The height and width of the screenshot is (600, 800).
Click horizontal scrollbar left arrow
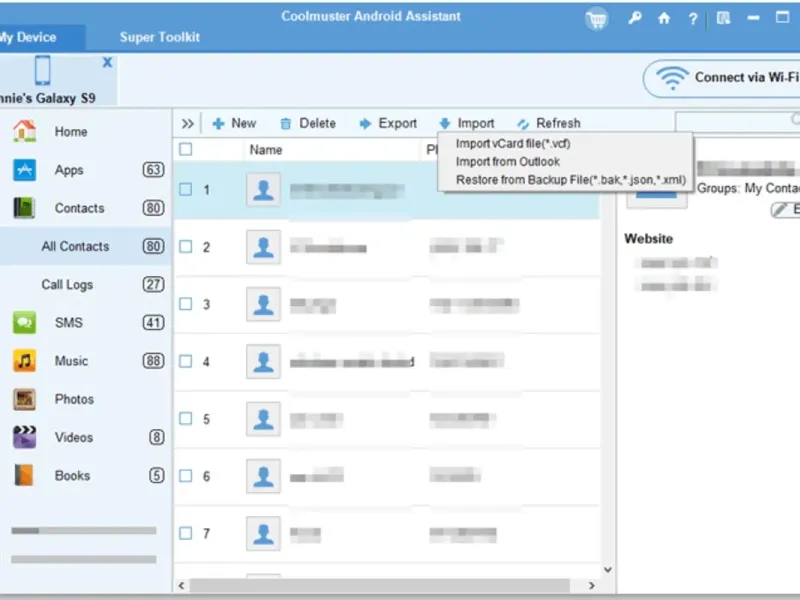click(181, 586)
